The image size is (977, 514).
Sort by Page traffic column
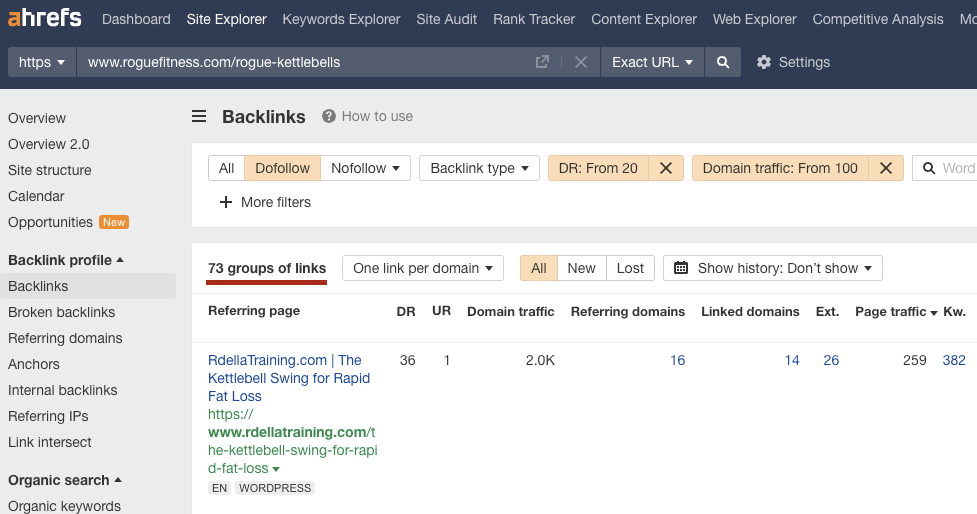(x=896, y=312)
